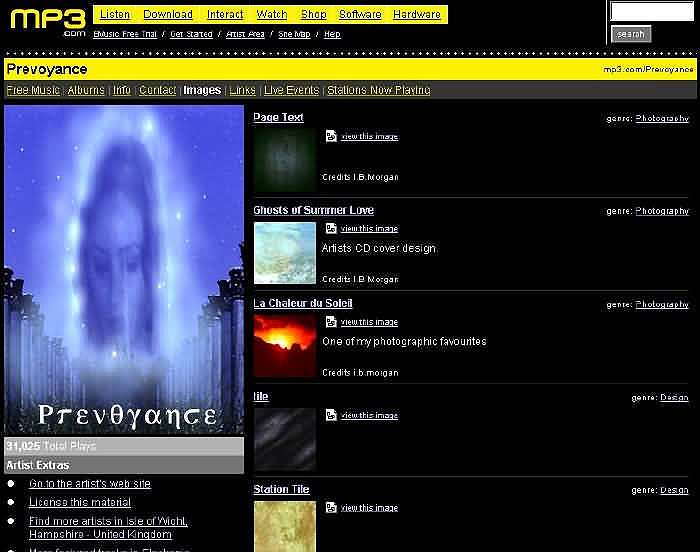Image resolution: width=700 pixels, height=552 pixels.
Task: Open the Shop menu
Action: click(x=313, y=14)
